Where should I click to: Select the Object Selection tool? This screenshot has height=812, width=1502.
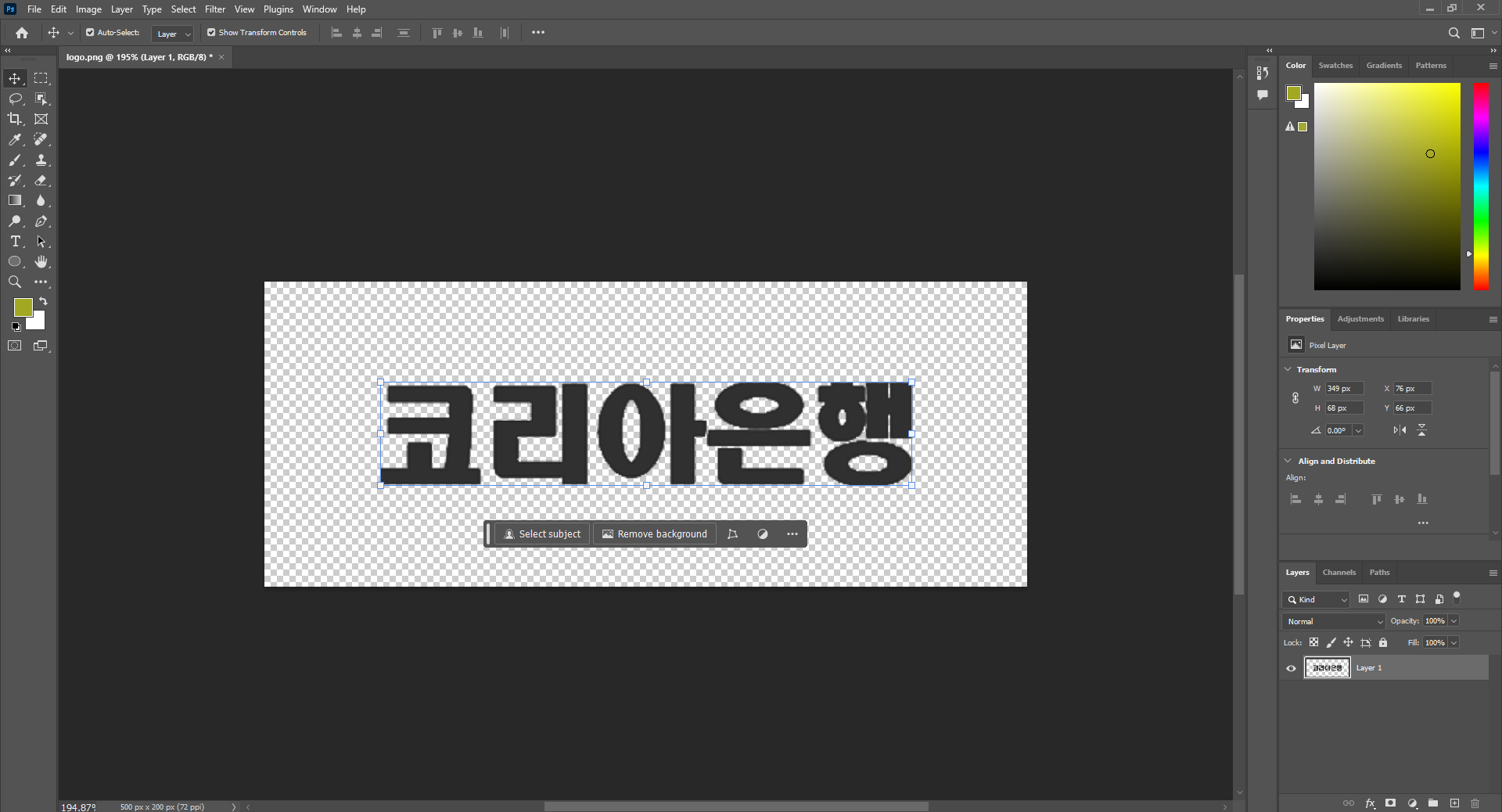click(41, 99)
